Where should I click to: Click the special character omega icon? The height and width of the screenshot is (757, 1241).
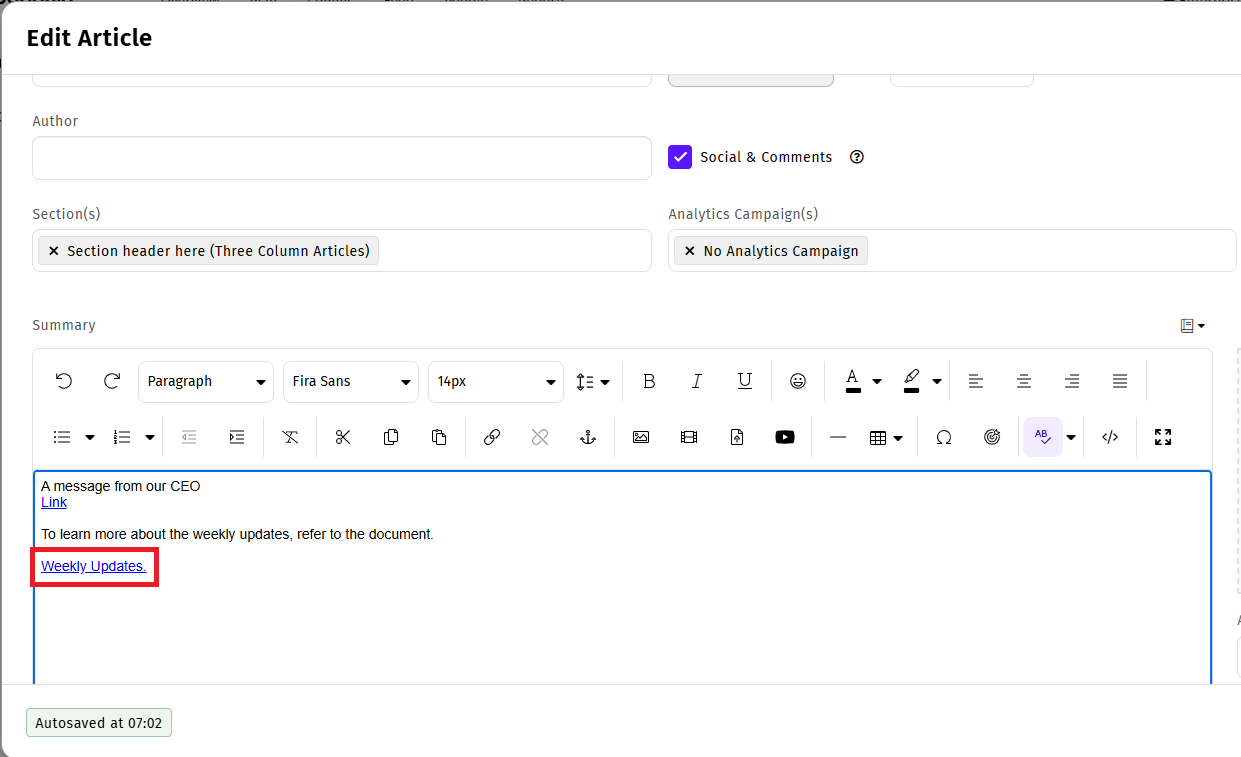943,437
